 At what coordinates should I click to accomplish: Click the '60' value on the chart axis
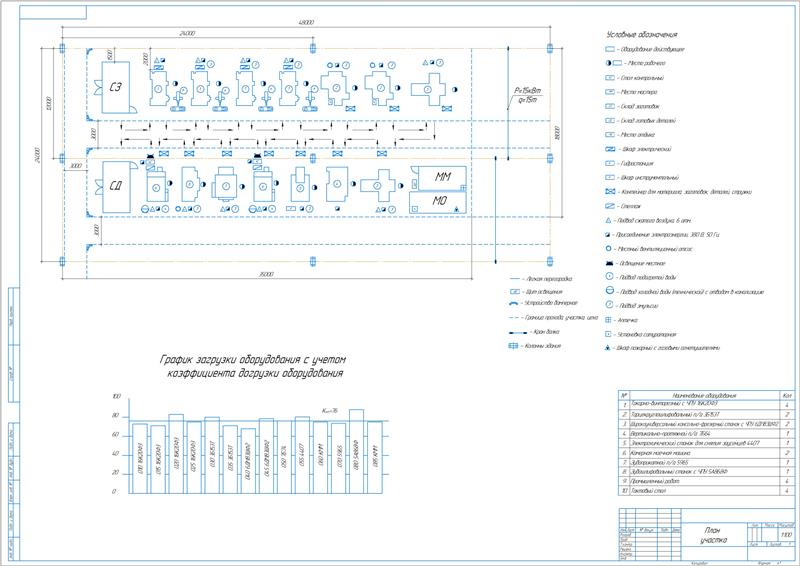116,435
